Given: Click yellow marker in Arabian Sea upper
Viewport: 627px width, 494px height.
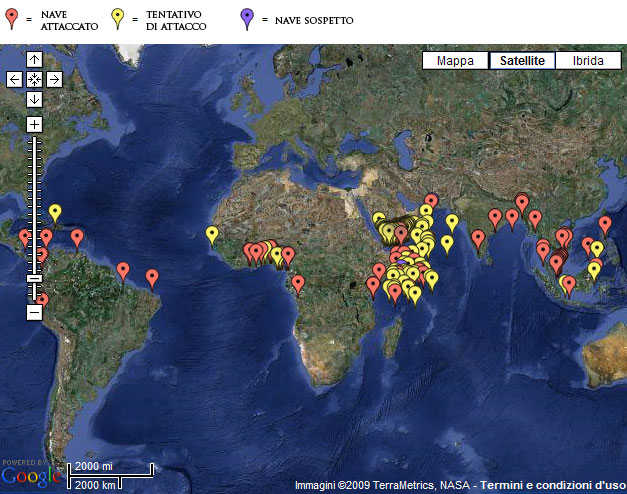Looking at the screenshot, I should point(452,222).
